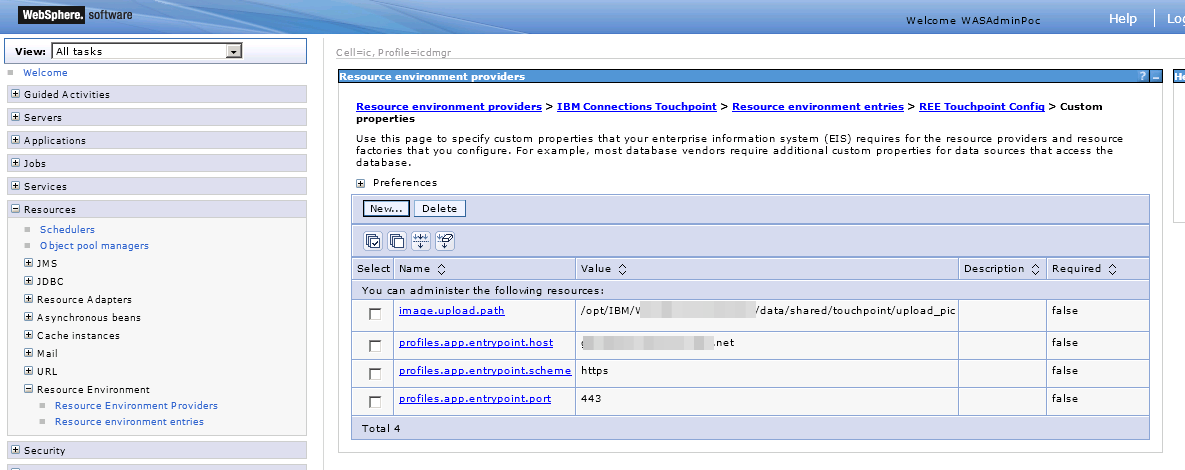Minimize the Resource environment providers portlet
Screen dimensions: 1185x470
[x=1156, y=76]
